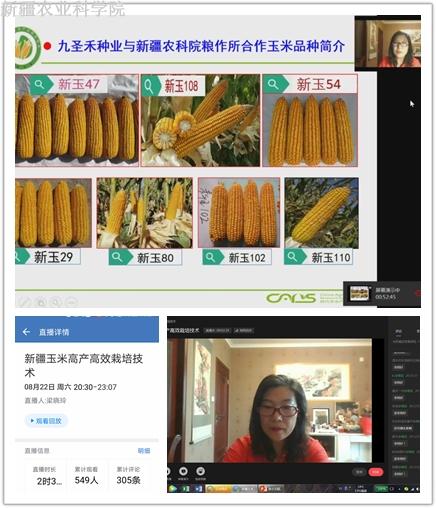The height and width of the screenshot is (508, 436).
Task: Click the red end-live button
Action: coord(376,472)
